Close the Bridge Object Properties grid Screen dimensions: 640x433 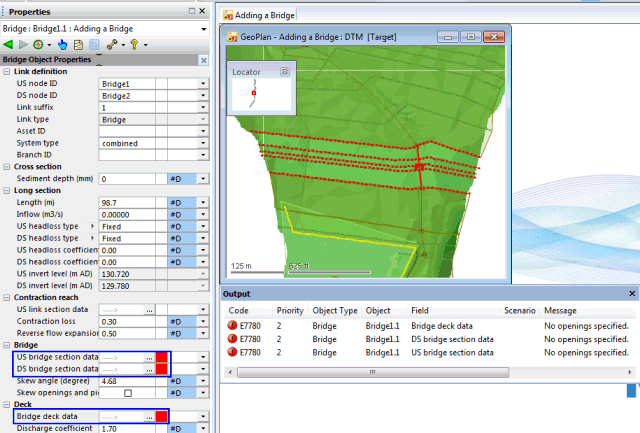[204, 60]
